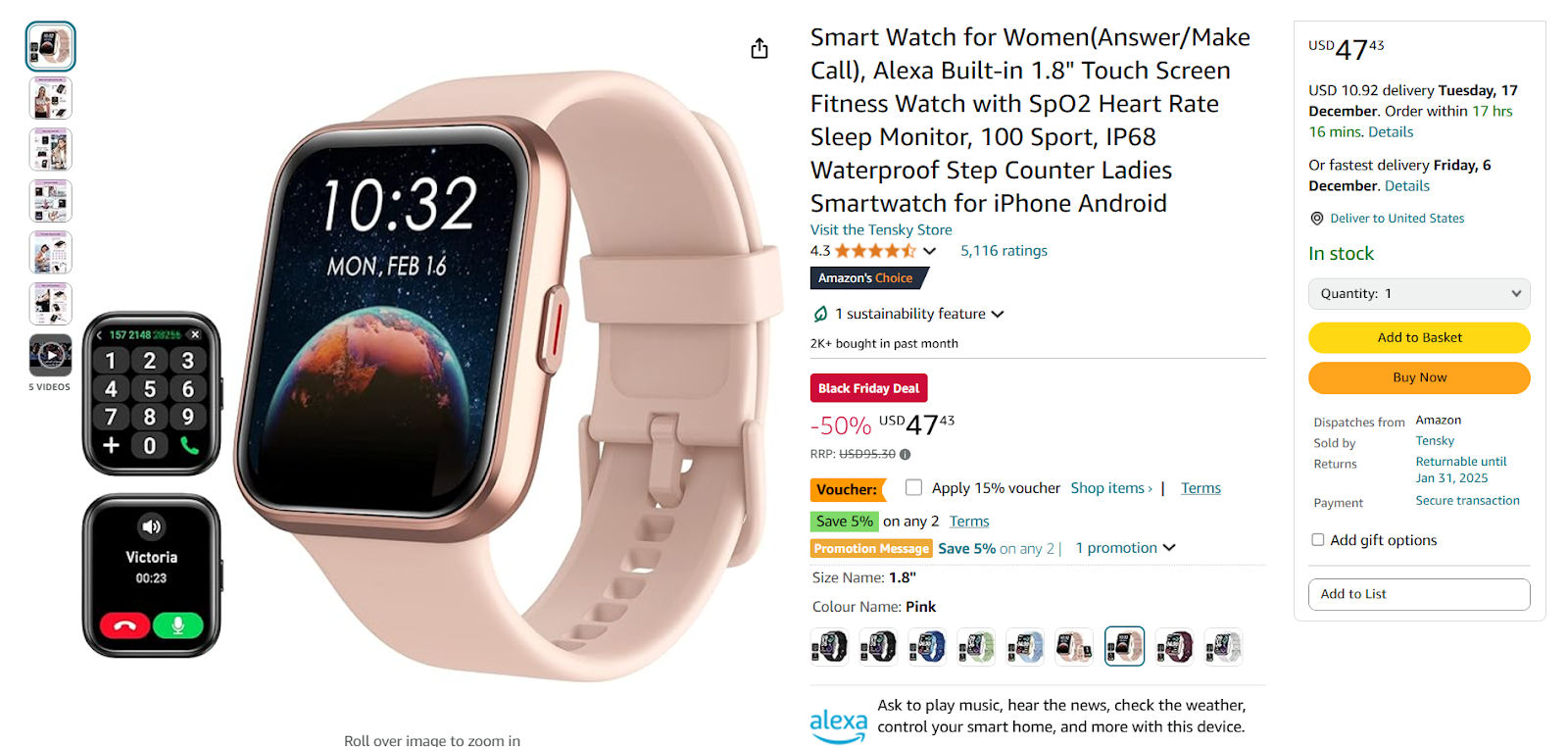Click the Buy Now button
Screen dimensions: 1568x747
click(x=1419, y=377)
